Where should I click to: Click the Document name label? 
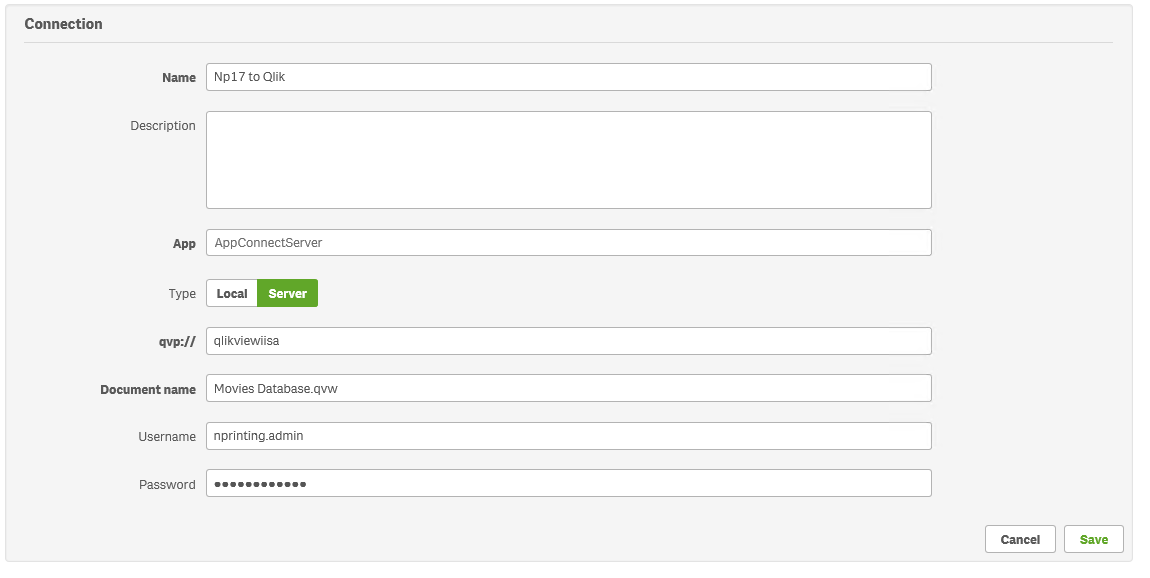[x=148, y=389]
